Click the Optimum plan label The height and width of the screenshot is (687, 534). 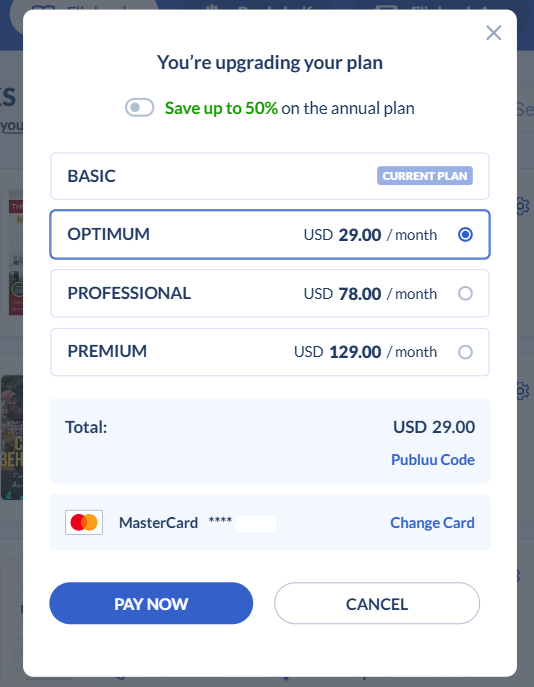(109, 234)
